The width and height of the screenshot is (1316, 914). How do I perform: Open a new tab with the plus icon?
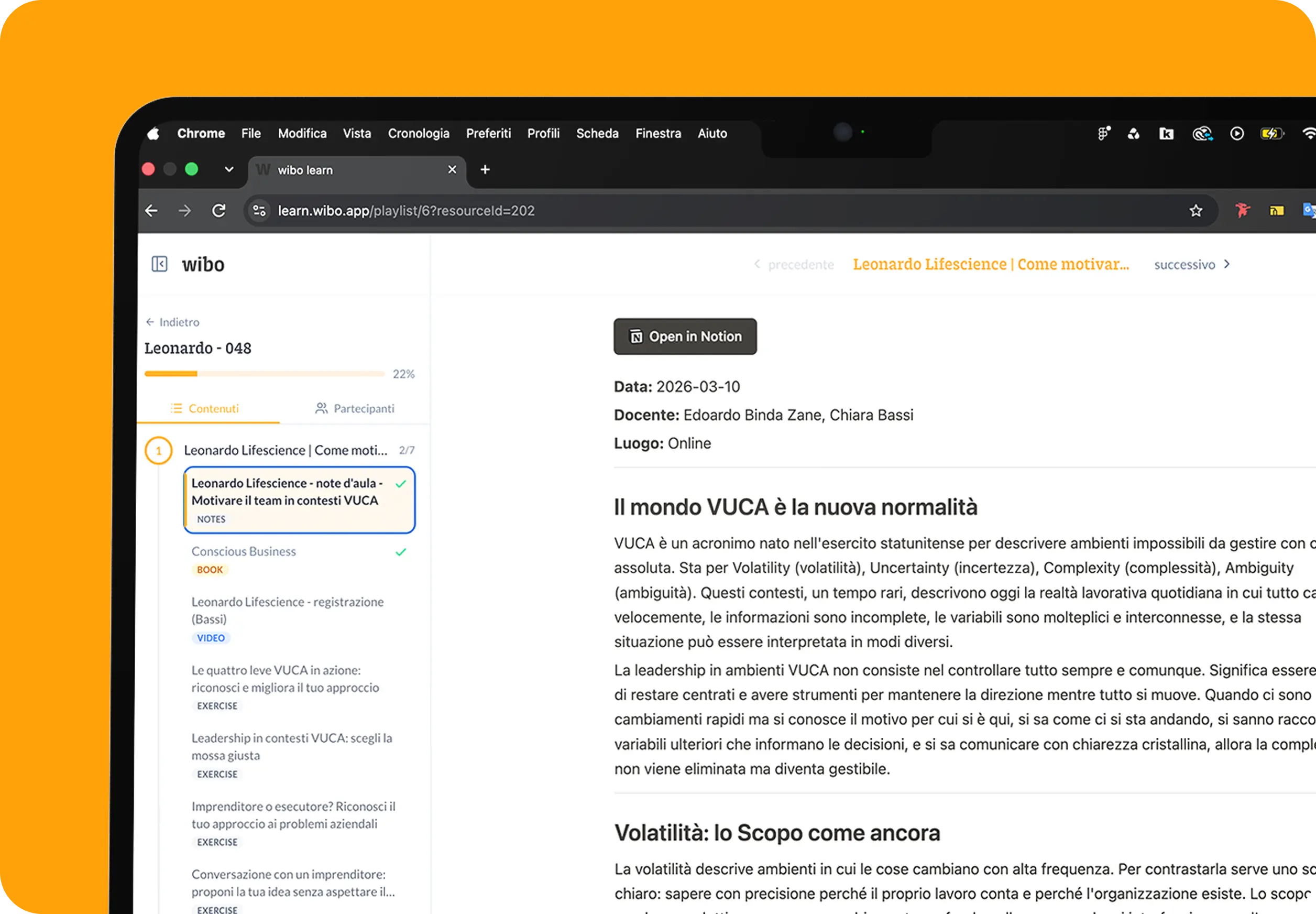pos(485,169)
